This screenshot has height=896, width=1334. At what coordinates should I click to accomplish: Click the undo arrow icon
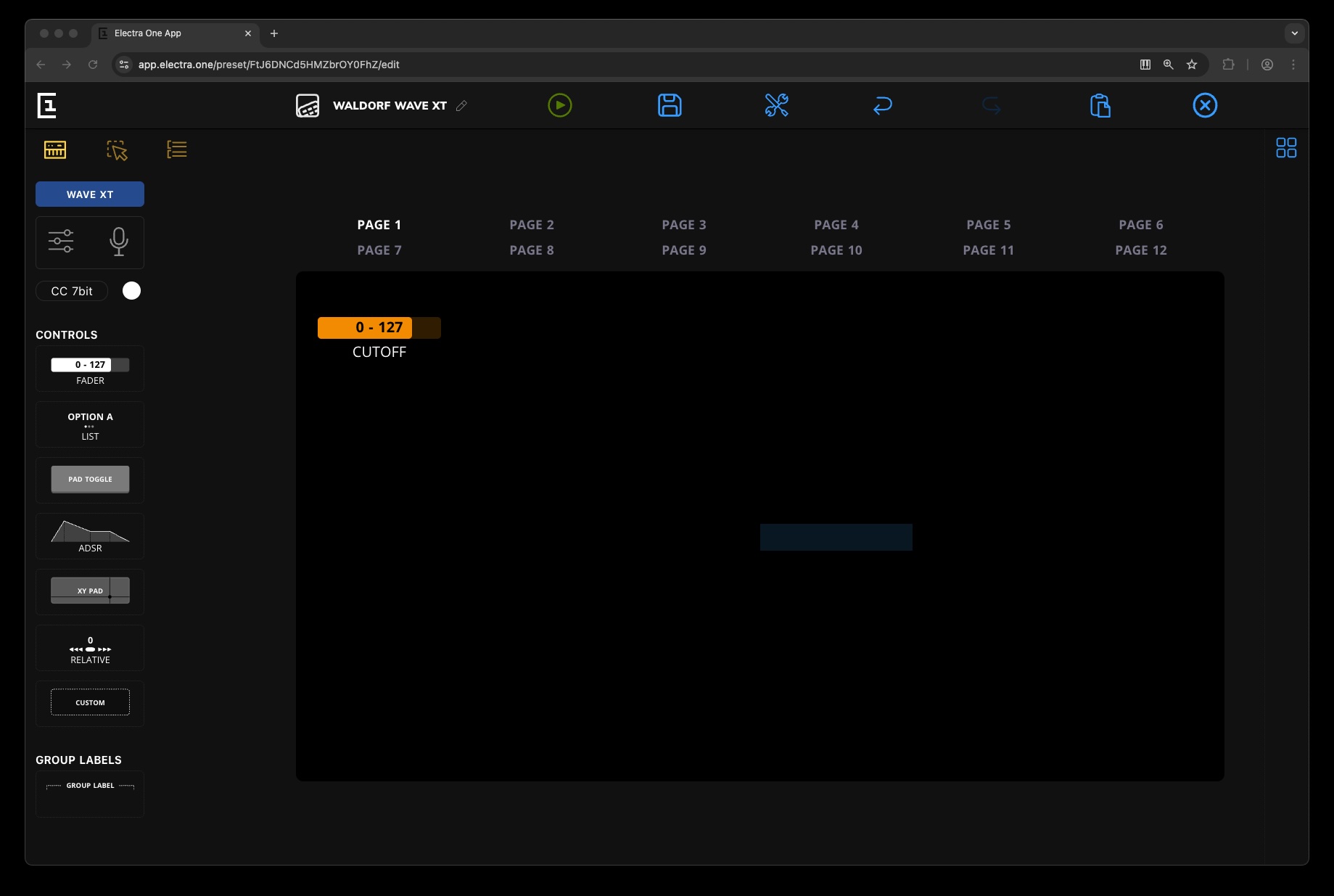click(x=882, y=106)
